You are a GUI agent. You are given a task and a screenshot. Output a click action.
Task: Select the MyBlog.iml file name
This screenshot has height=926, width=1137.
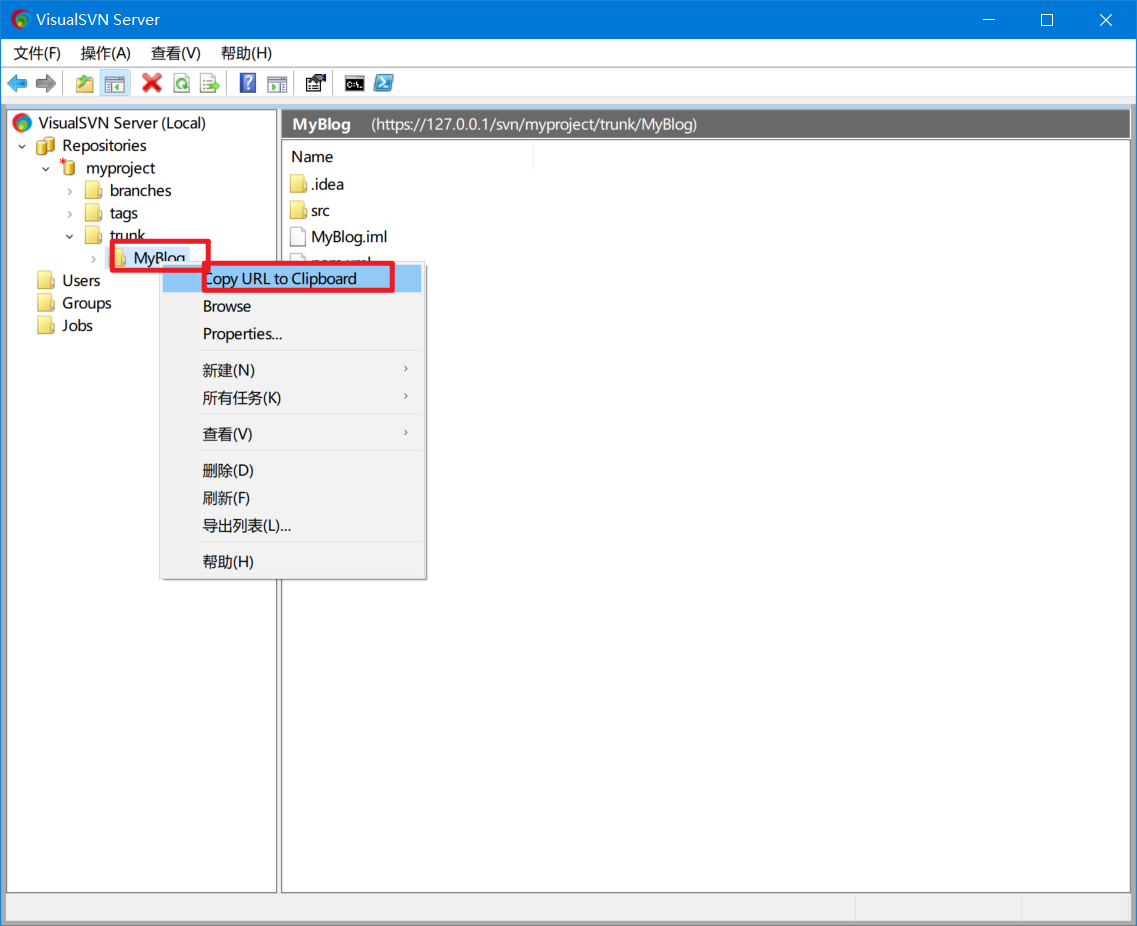pos(349,237)
